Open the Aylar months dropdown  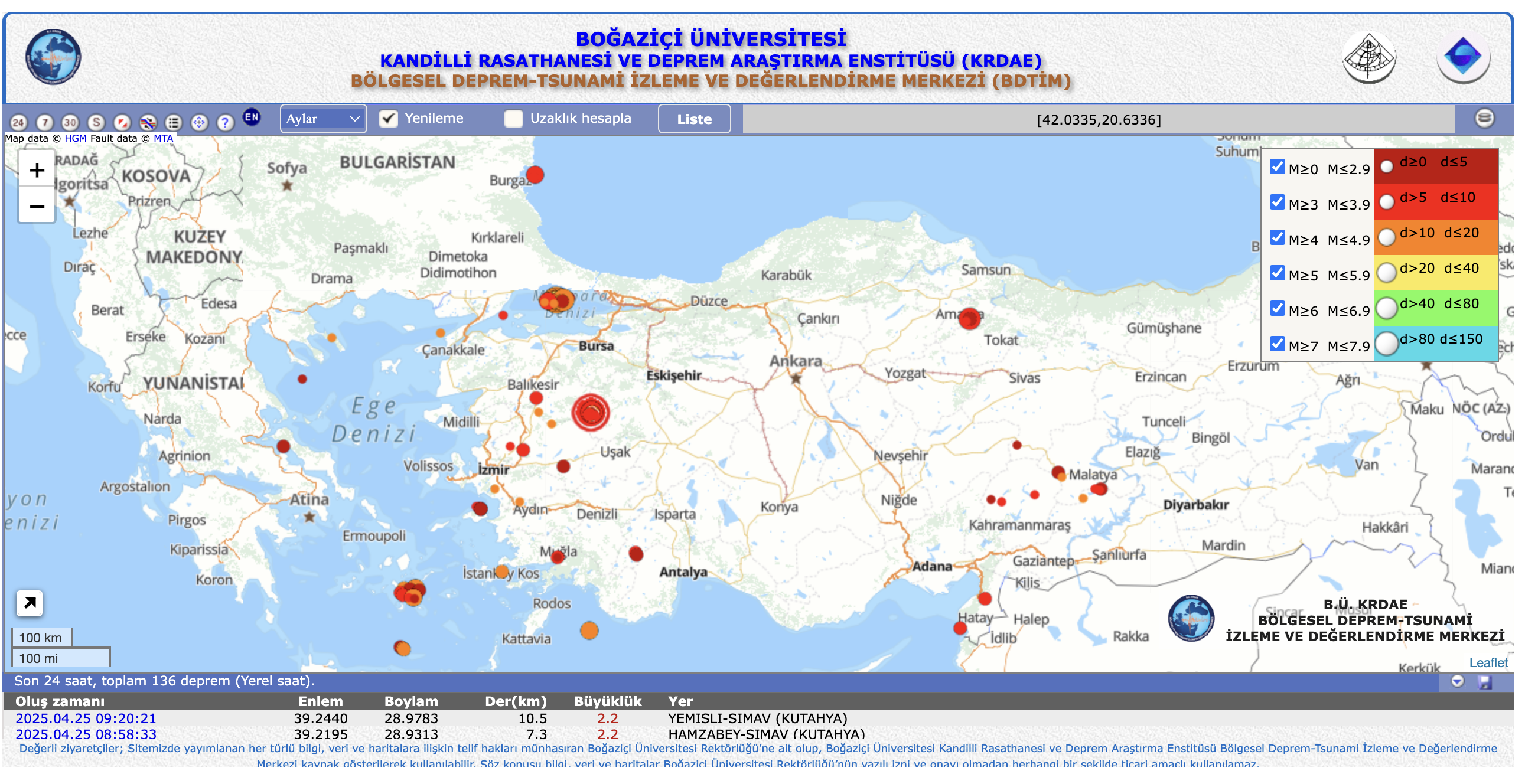(323, 119)
